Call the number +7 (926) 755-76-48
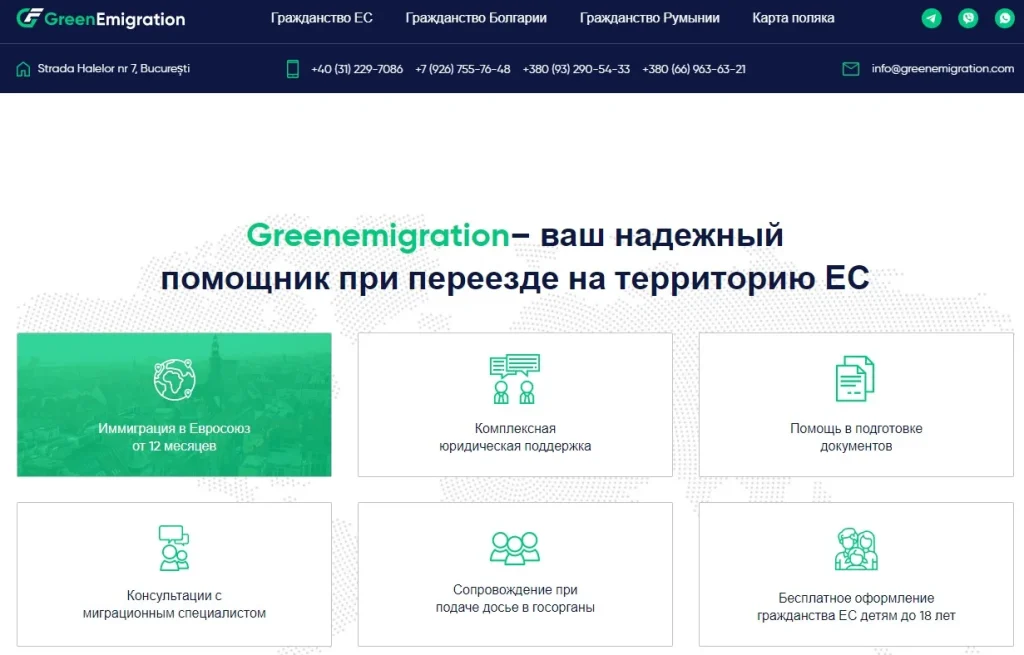The height and width of the screenshot is (655, 1024). click(462, 69)
